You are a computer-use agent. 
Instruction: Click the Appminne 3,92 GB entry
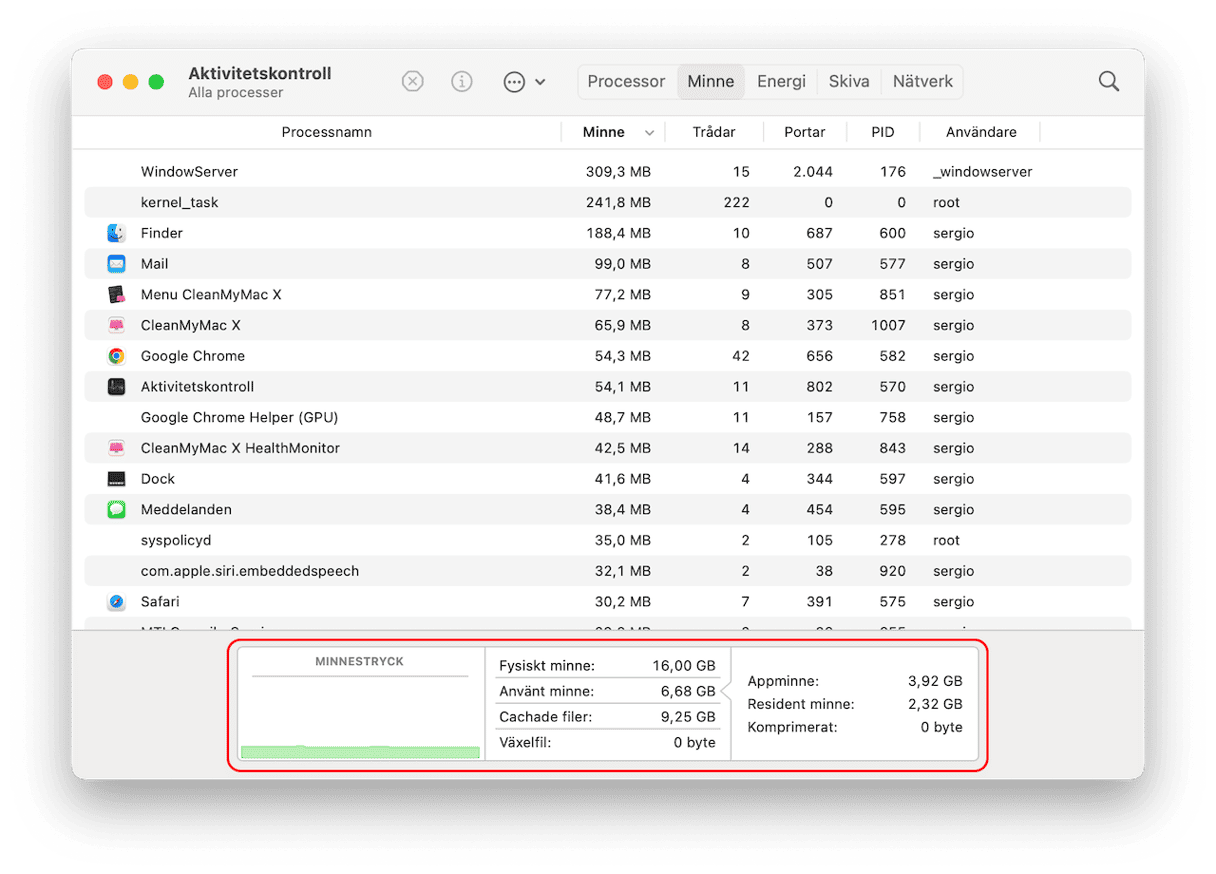(855, 680)
